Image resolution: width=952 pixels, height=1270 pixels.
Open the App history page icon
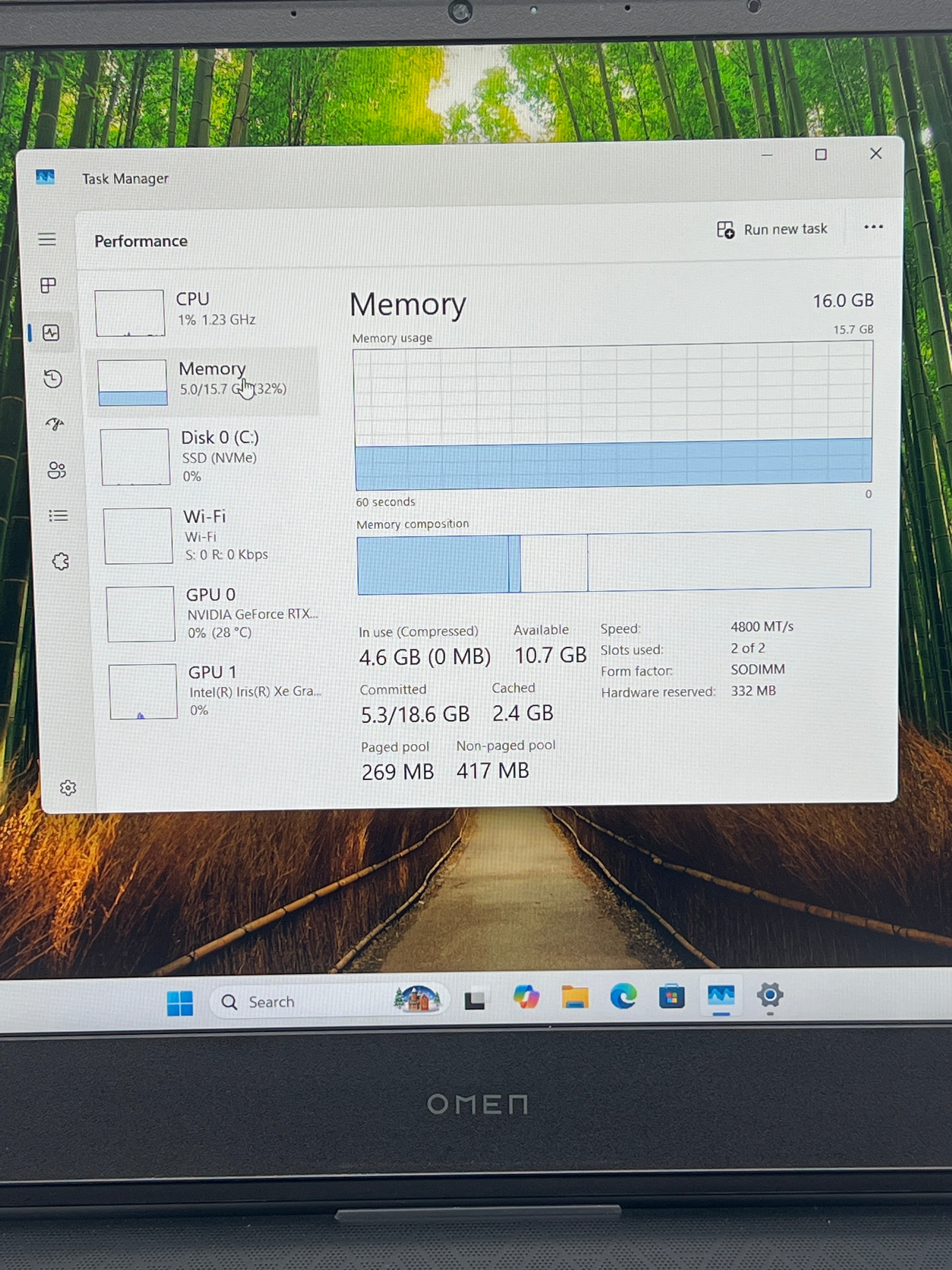[x=53, y=378]
